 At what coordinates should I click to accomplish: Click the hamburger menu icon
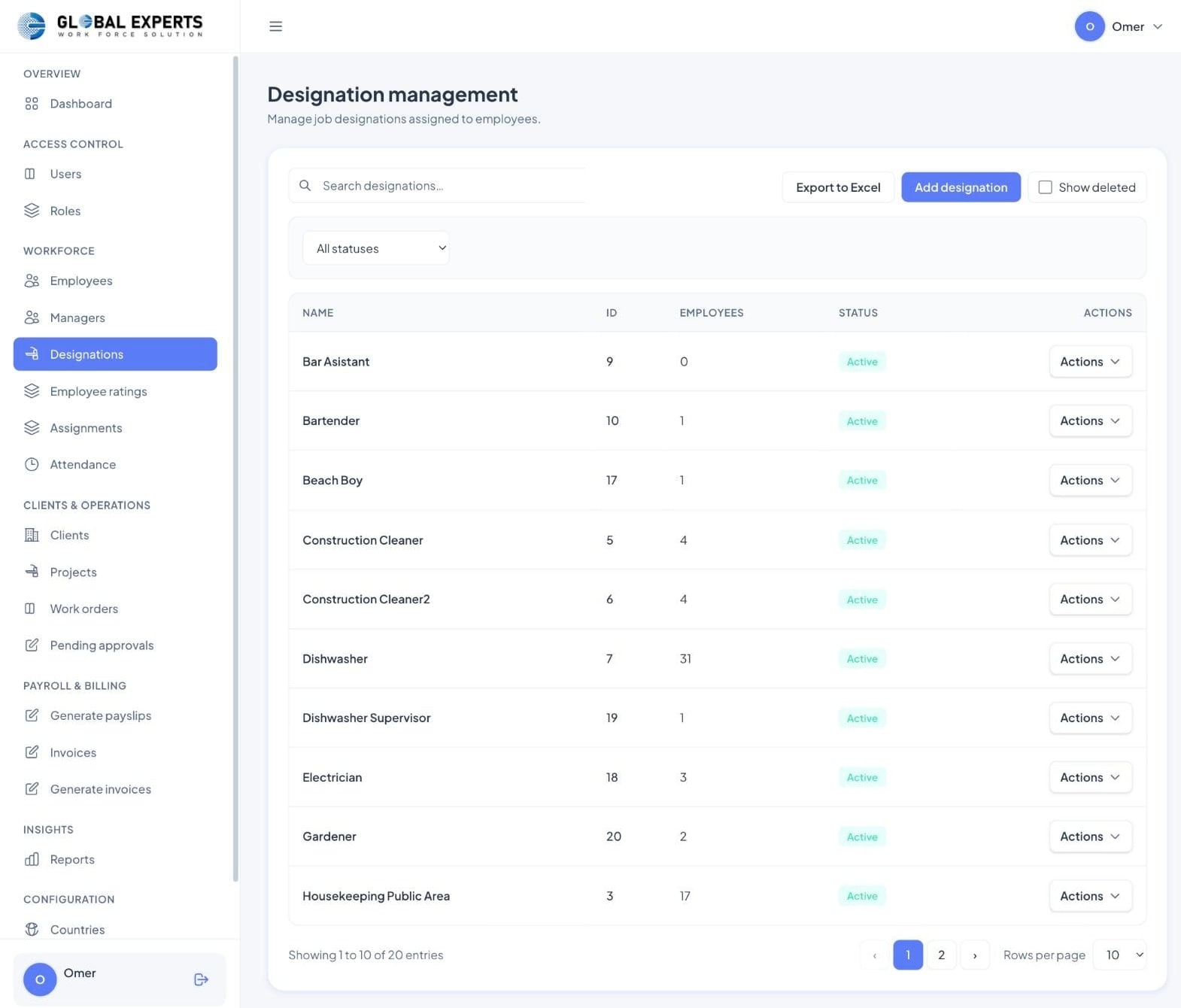tap(276, 26)
